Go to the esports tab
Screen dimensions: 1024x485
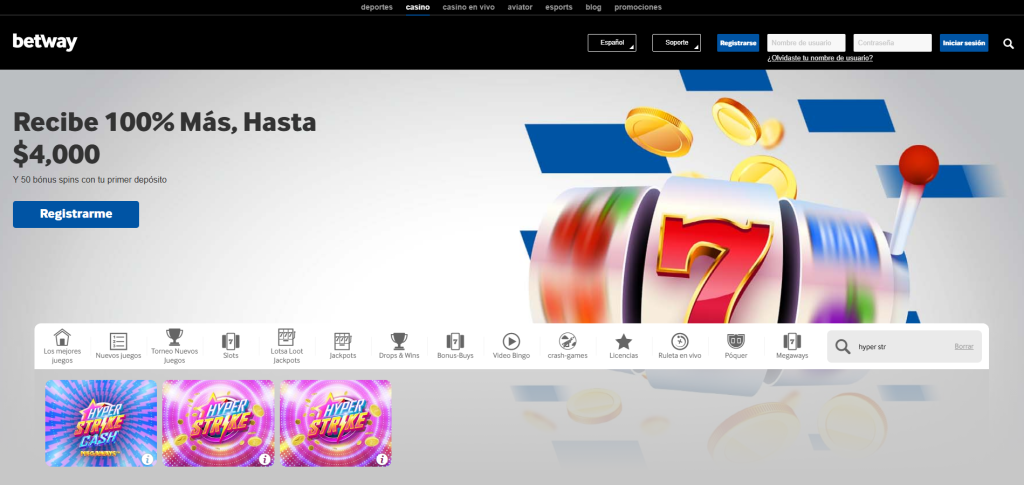click(x=559, y=7)
